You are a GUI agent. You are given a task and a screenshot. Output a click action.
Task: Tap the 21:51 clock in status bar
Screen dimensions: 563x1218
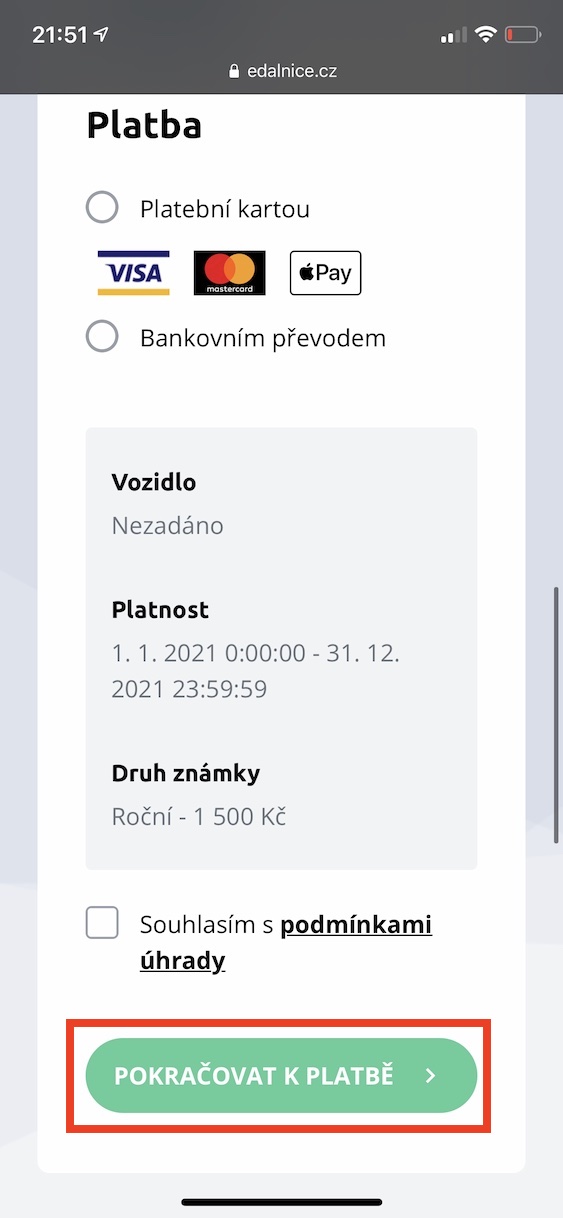[59, 35]
